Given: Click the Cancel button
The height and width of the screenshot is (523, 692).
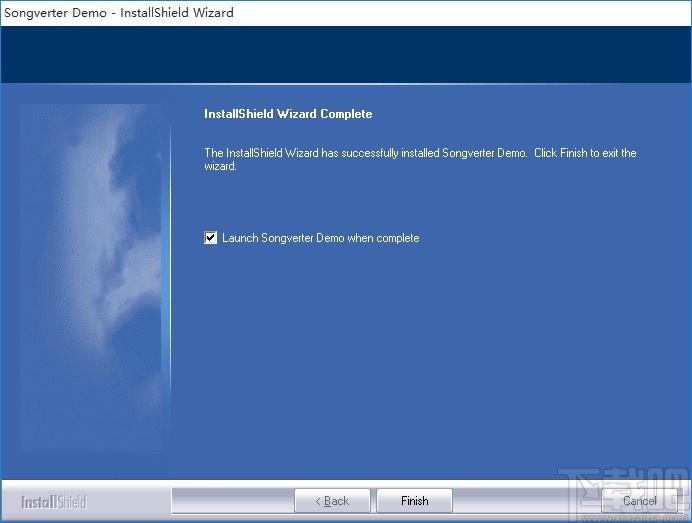Looking at the screenshot, I should (639, 501).
